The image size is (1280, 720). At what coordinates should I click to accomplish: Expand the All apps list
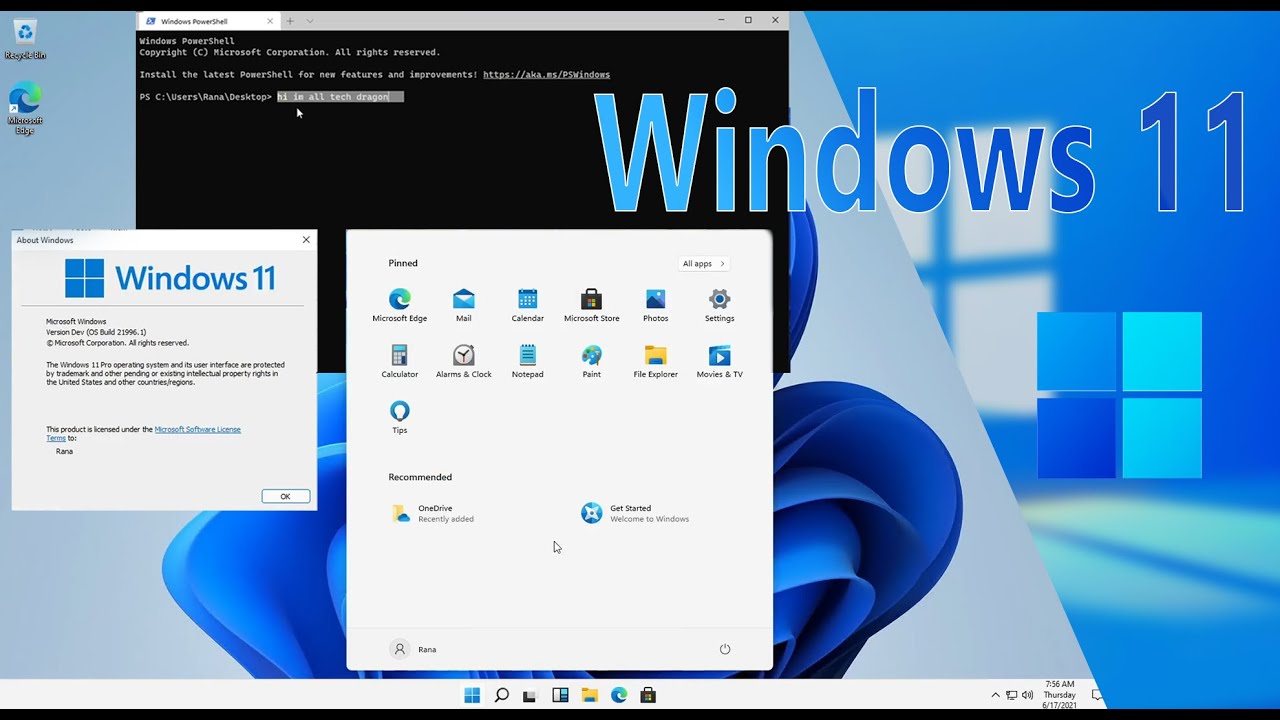tap(704, 264)
